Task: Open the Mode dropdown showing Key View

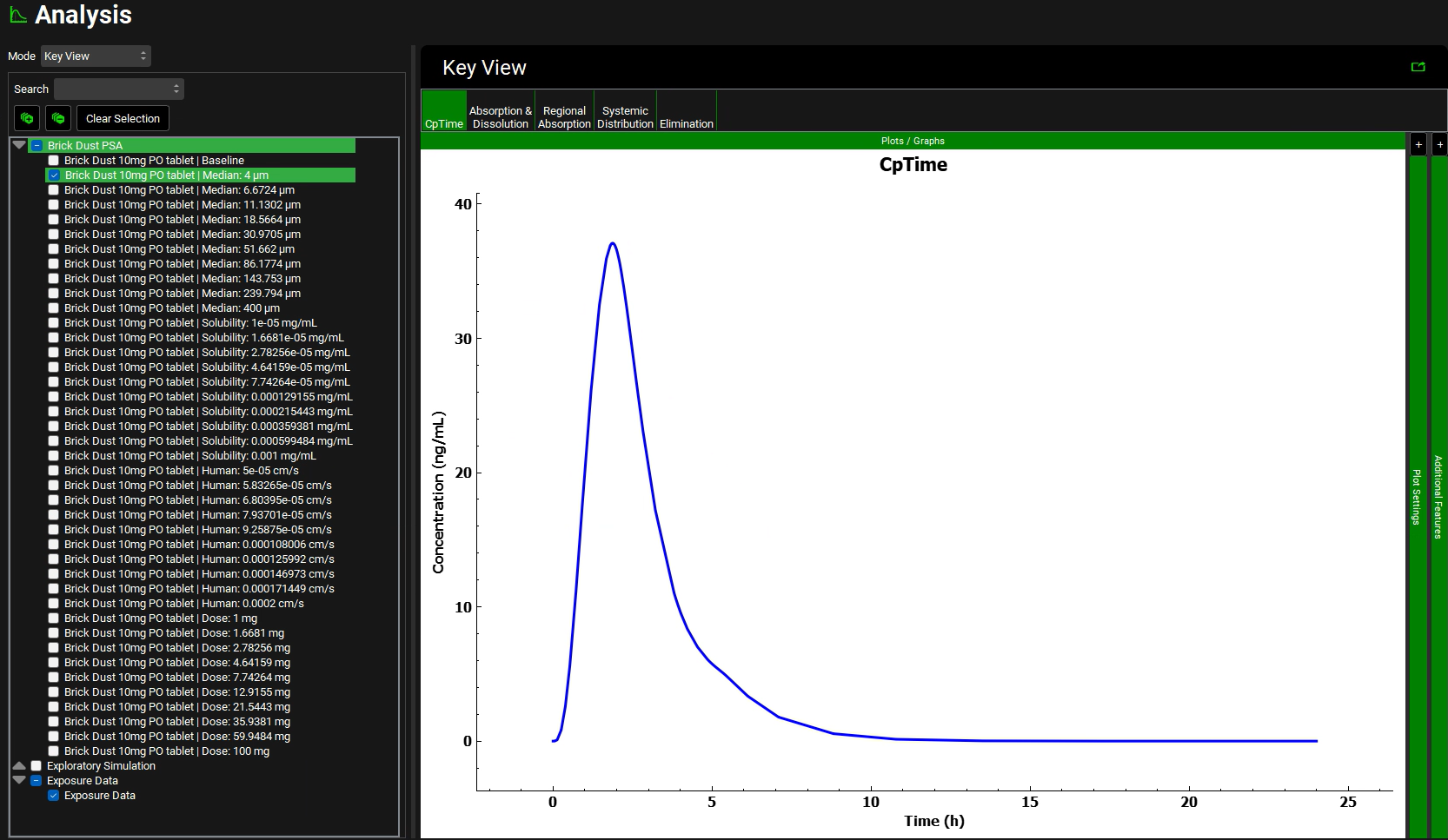Action: point(96,56)
